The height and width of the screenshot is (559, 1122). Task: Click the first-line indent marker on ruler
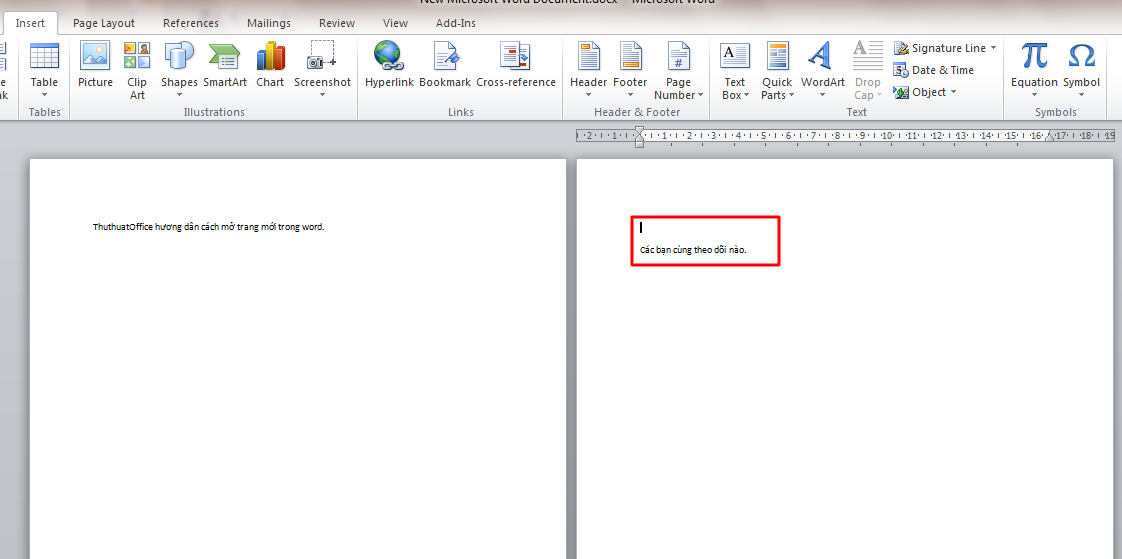[x=639, y=130]
